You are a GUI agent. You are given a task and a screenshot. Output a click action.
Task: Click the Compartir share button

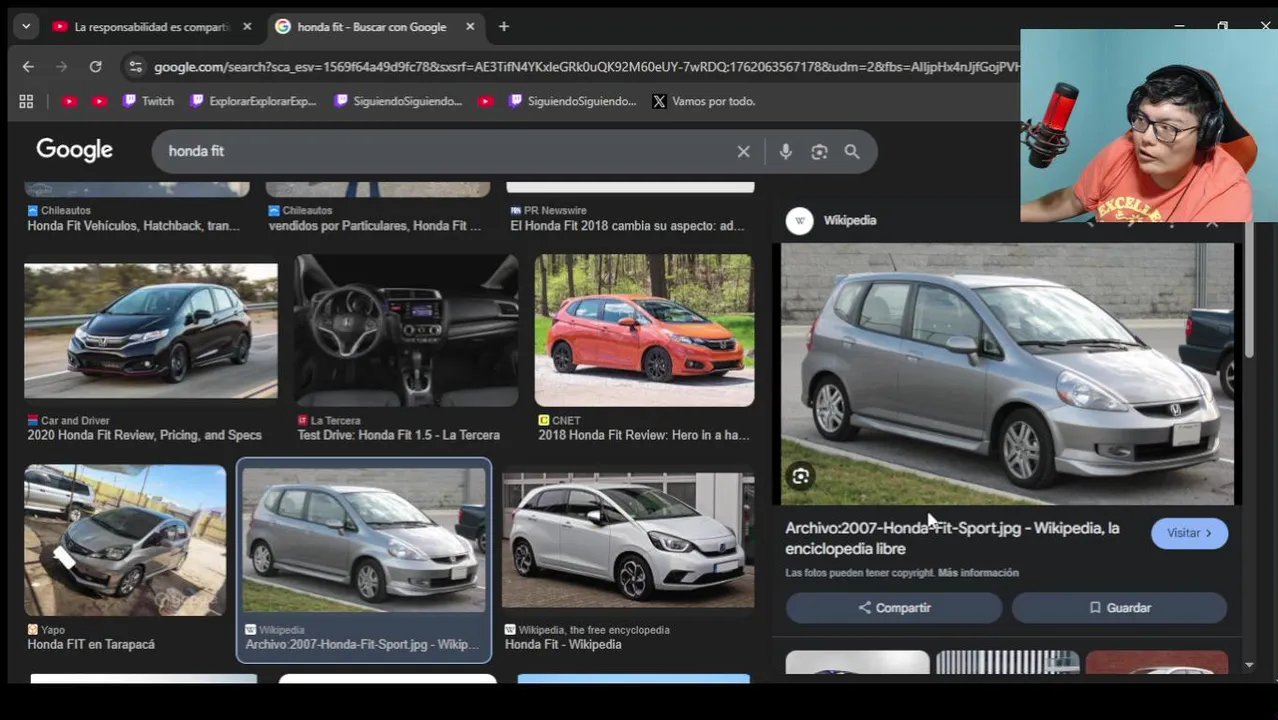point(894,608)
